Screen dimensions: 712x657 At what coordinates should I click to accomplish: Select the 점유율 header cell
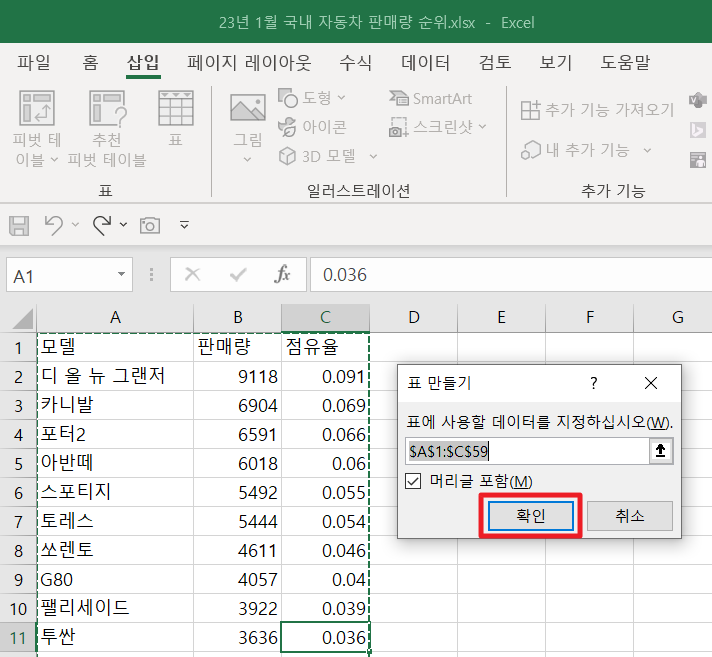[325, 347]
